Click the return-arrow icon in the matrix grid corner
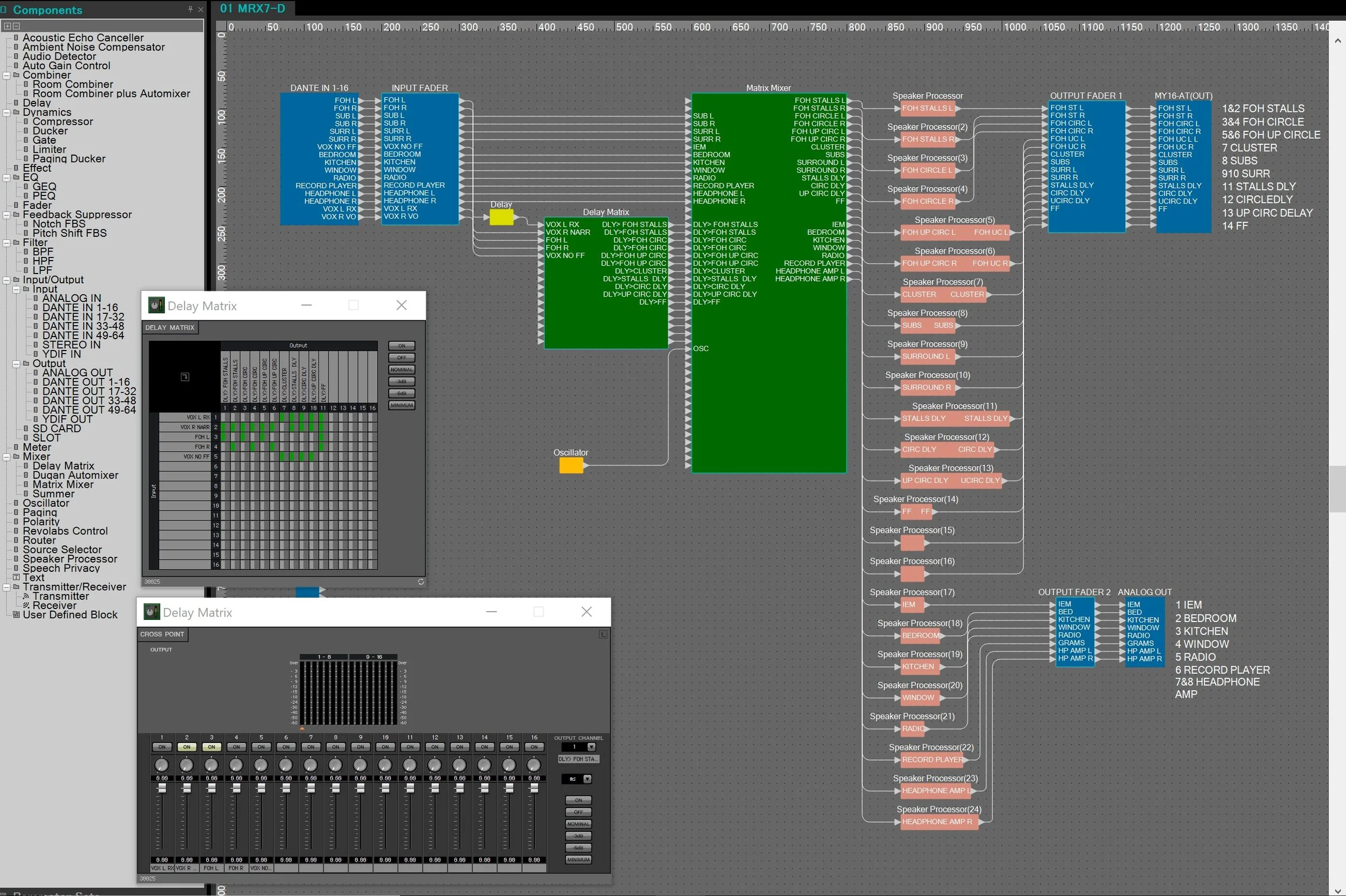Screen dimensions: 1346x896 coord(185,376)
